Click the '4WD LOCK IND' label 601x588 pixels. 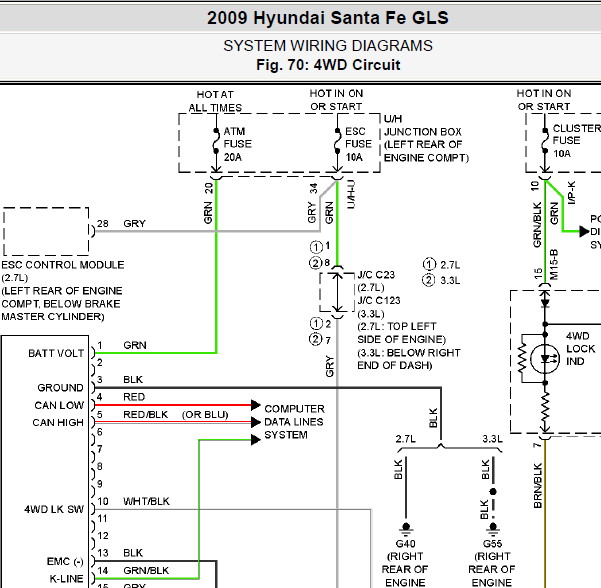tap(580, 349)
